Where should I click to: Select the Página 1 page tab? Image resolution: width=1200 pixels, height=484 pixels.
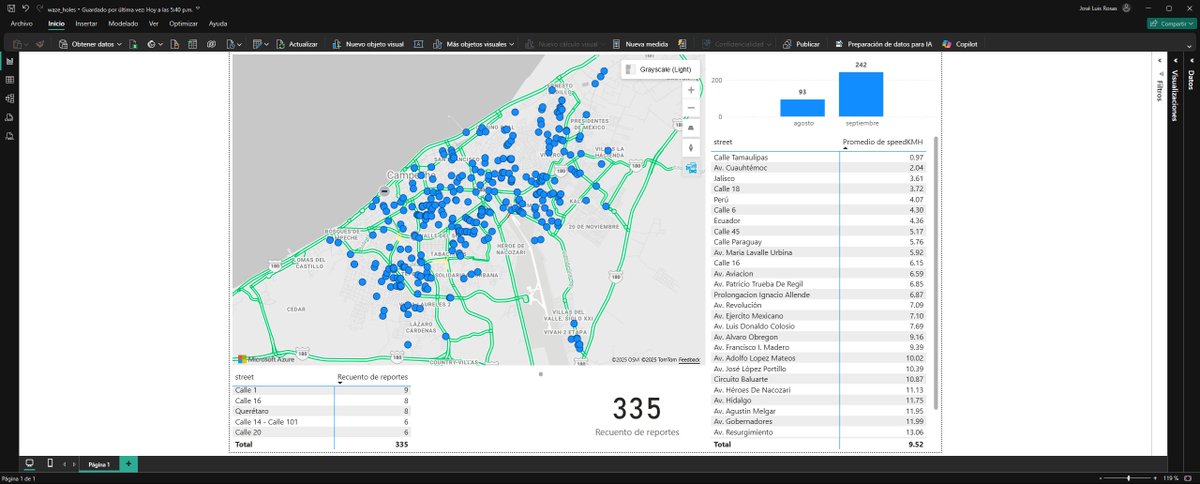tap(98, 464)
